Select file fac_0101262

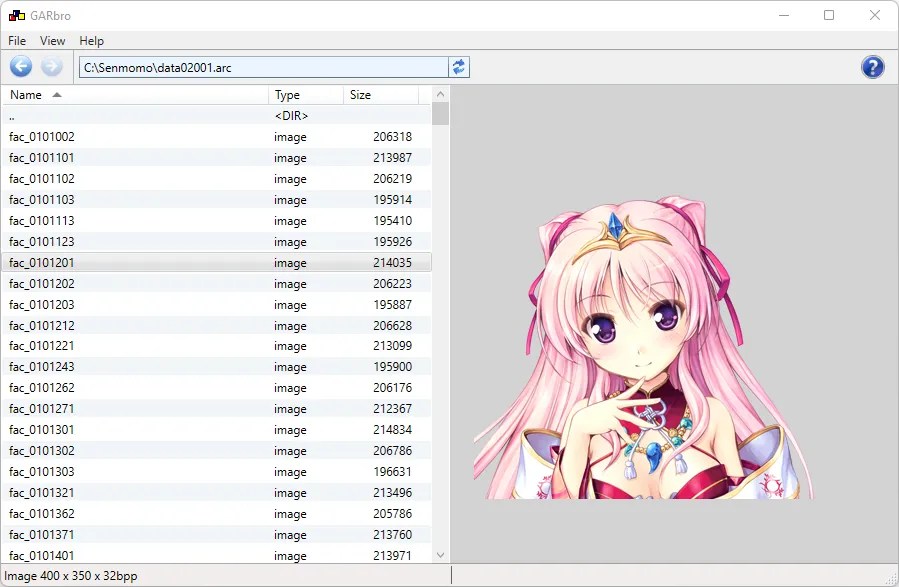[217, 388]
